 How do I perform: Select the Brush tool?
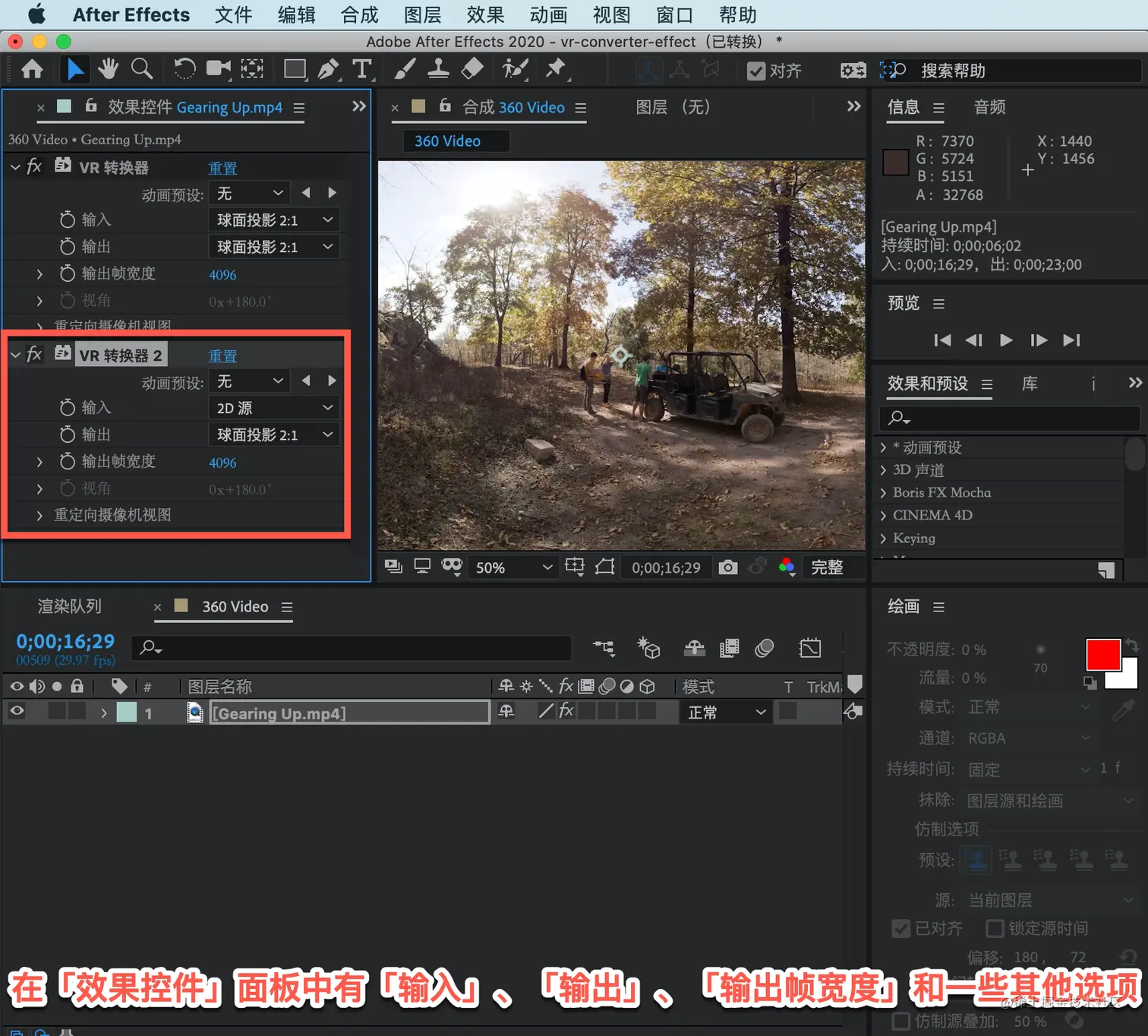[x=405, y=69]
